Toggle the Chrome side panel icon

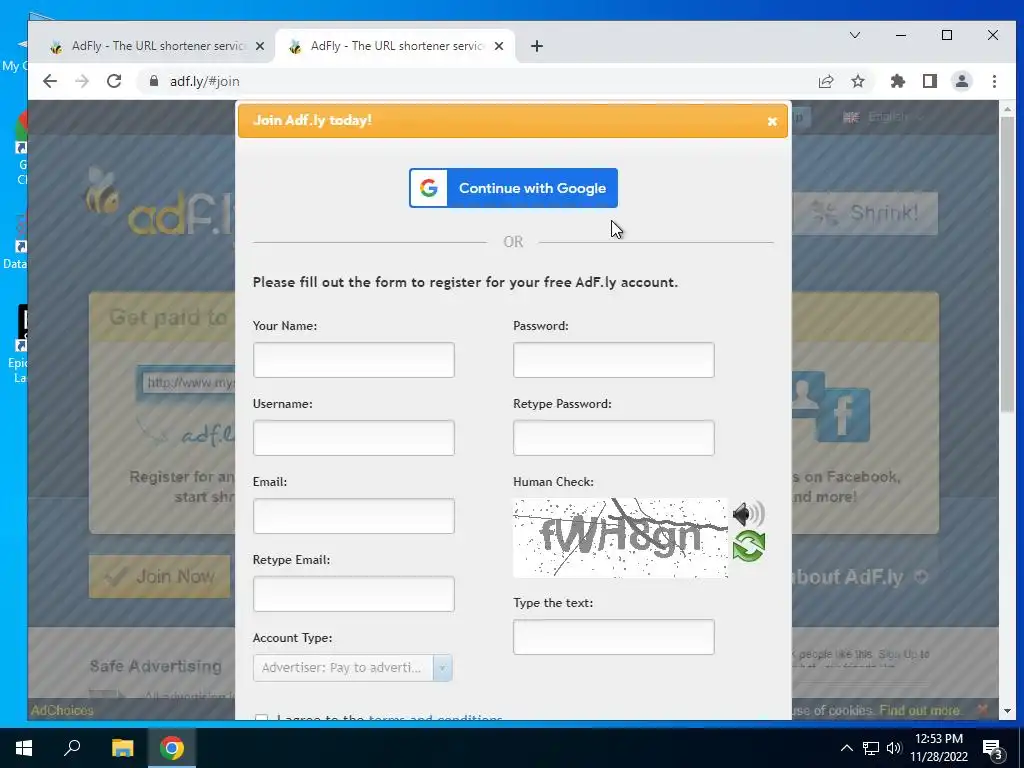[930, 81]
